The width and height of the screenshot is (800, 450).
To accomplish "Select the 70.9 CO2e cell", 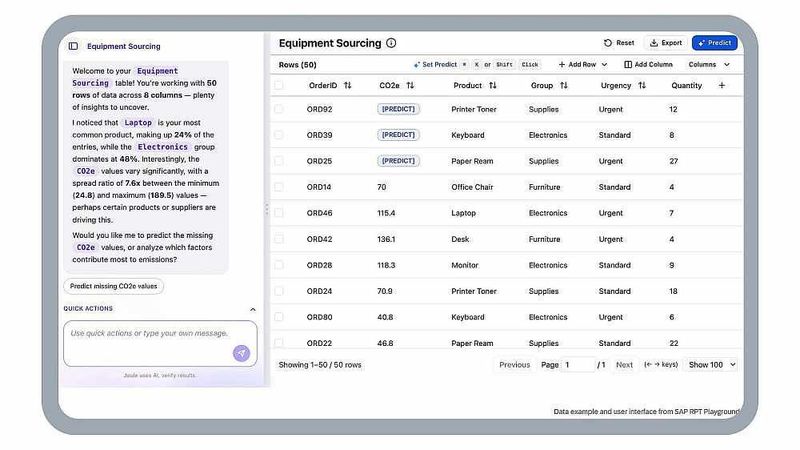I will pyautogui.click(x=385, y=291).
